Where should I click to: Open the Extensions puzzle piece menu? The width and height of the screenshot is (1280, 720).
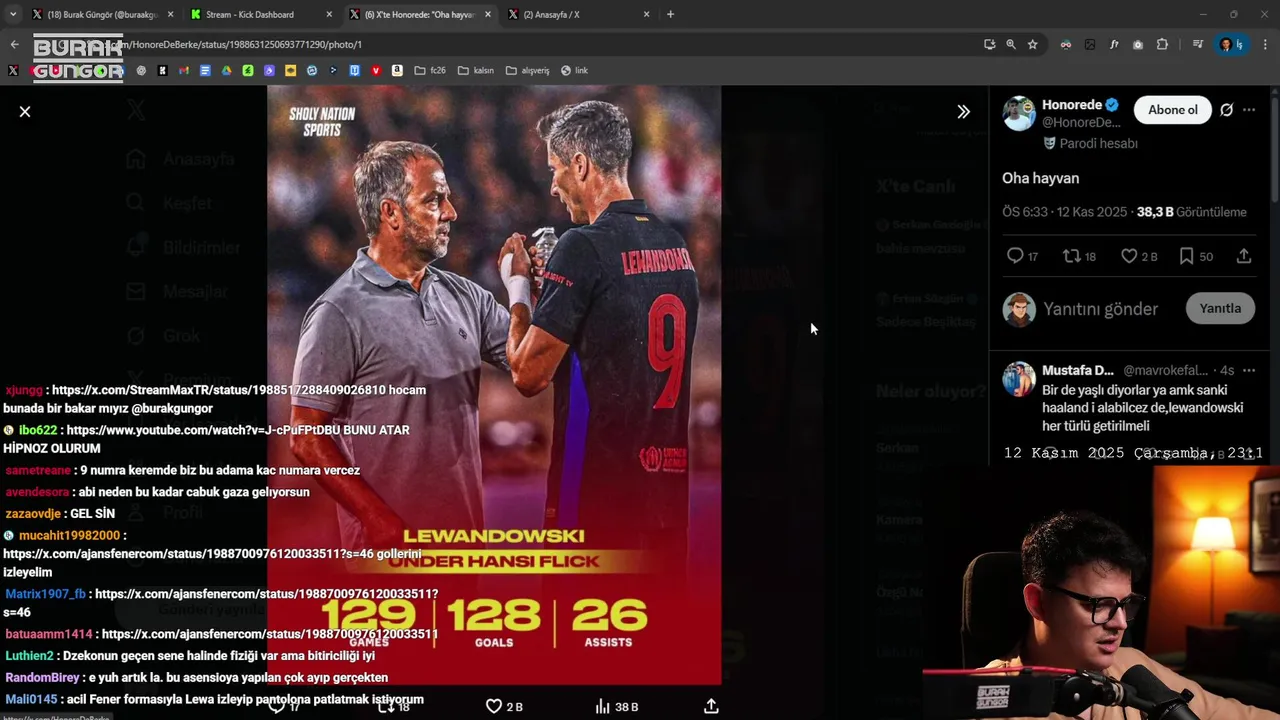[x=1162, y=44]
